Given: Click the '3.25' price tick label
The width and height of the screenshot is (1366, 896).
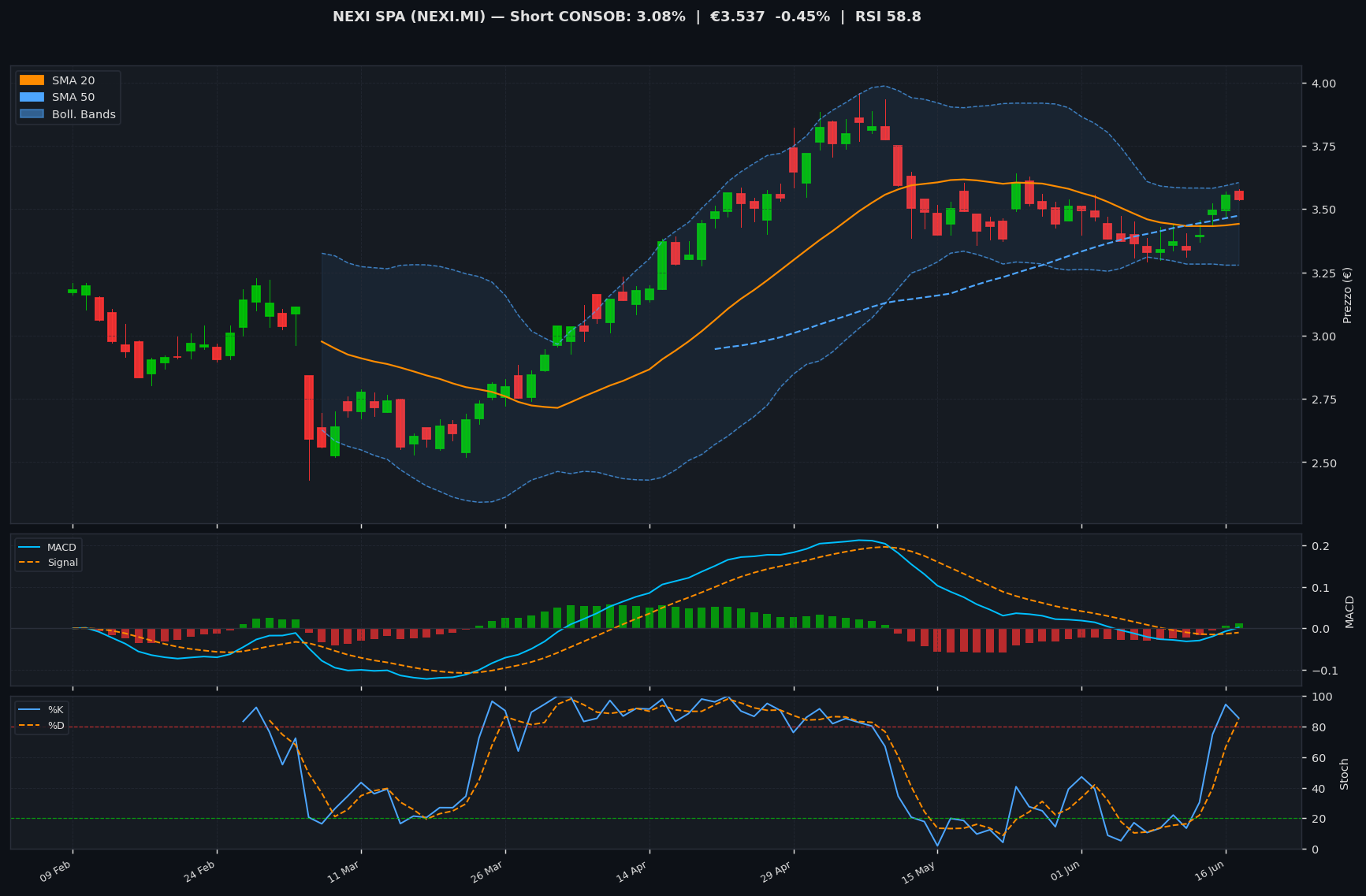Looking at the screenshot, I should pyautogui.click(x=1323, y=273).
